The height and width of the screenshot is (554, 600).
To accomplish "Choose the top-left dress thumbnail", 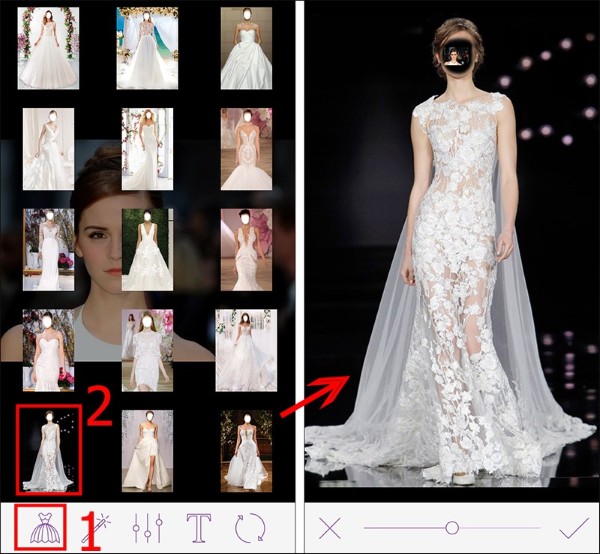I will tap(47, 48).
